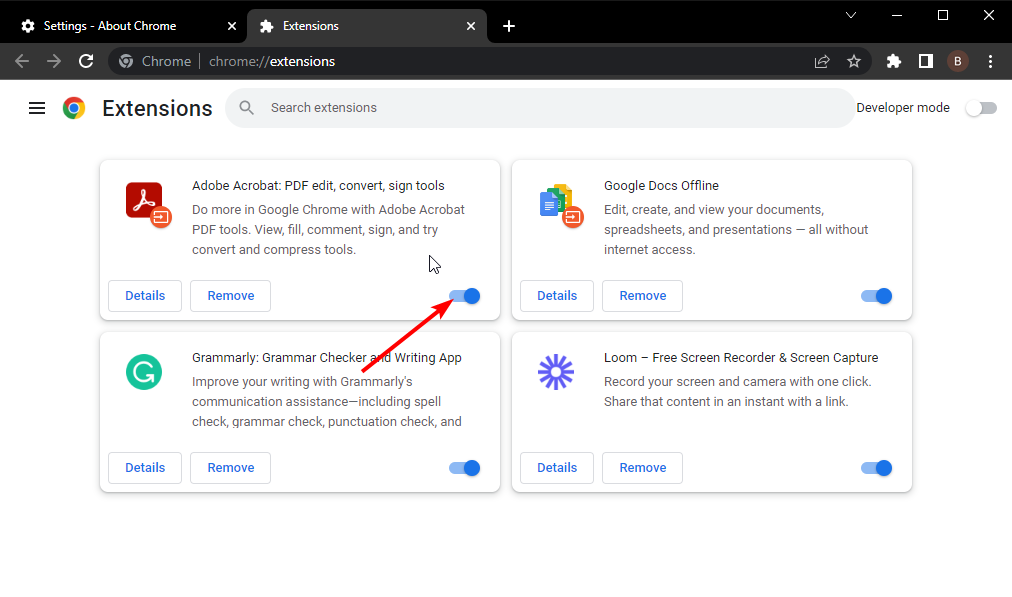Image resolution: width=1012 pixels, height=597 pixels.
Task: Click 'Loom – Free Screen Recorder & Screen Capture' title
Action: coord(741,358)
